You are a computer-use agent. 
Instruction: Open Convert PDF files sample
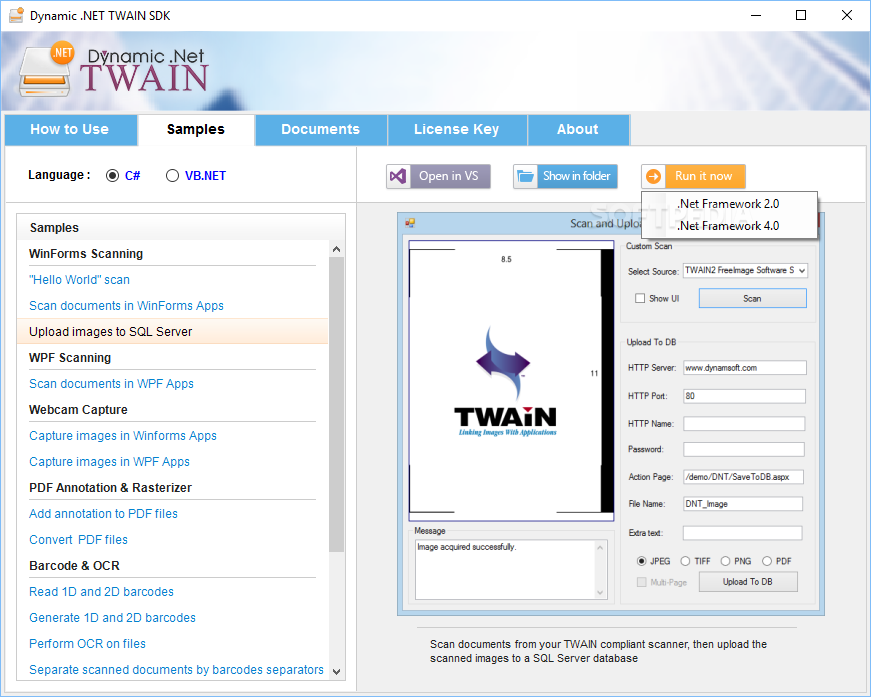pos(78,540)
